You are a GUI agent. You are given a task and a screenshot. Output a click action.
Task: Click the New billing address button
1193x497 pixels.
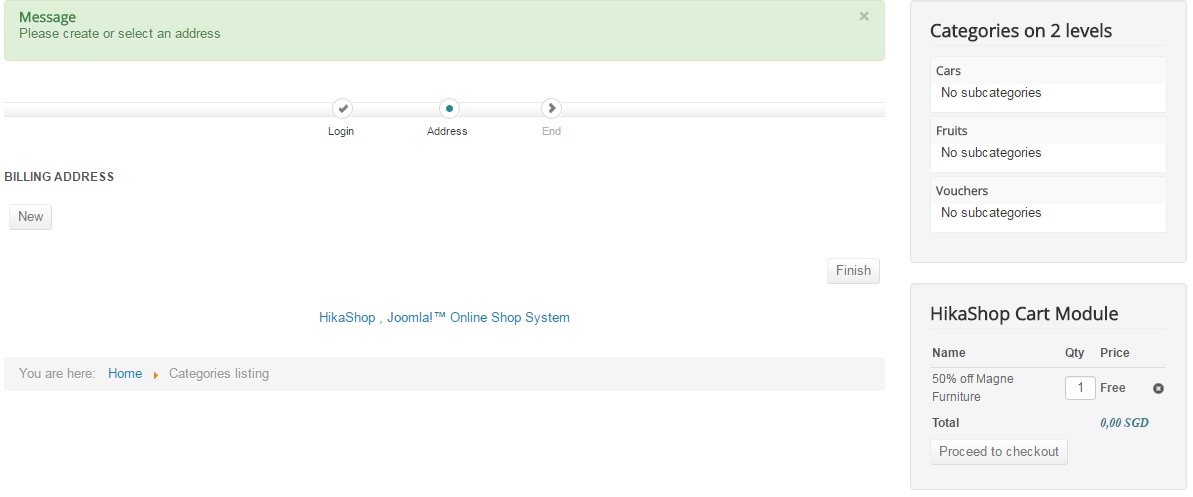click(30, 217)
